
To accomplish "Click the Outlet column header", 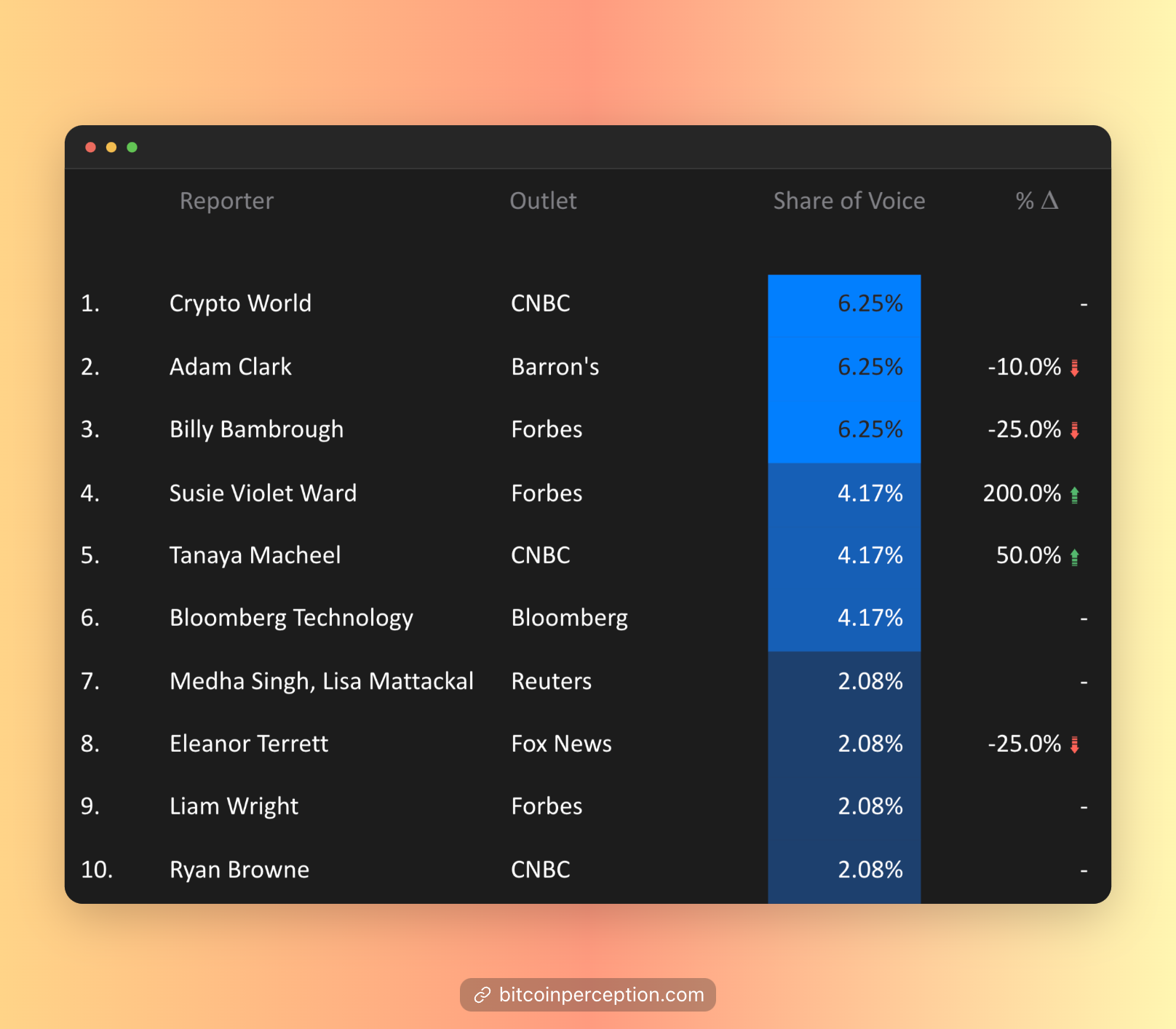I will coord(543,201).
